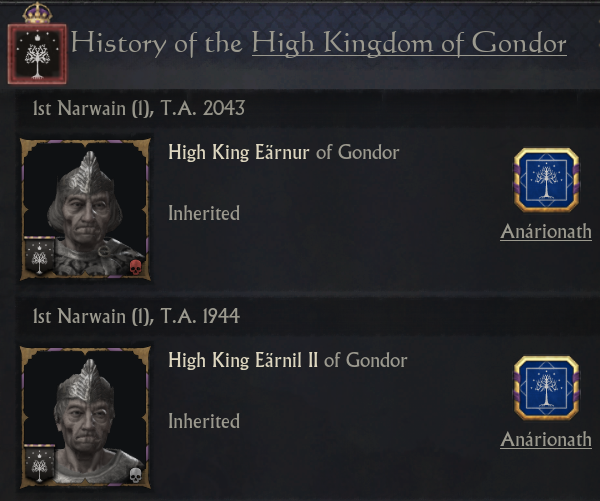Click the red skull on Eärnur's portrait

[x=135, y=267]
